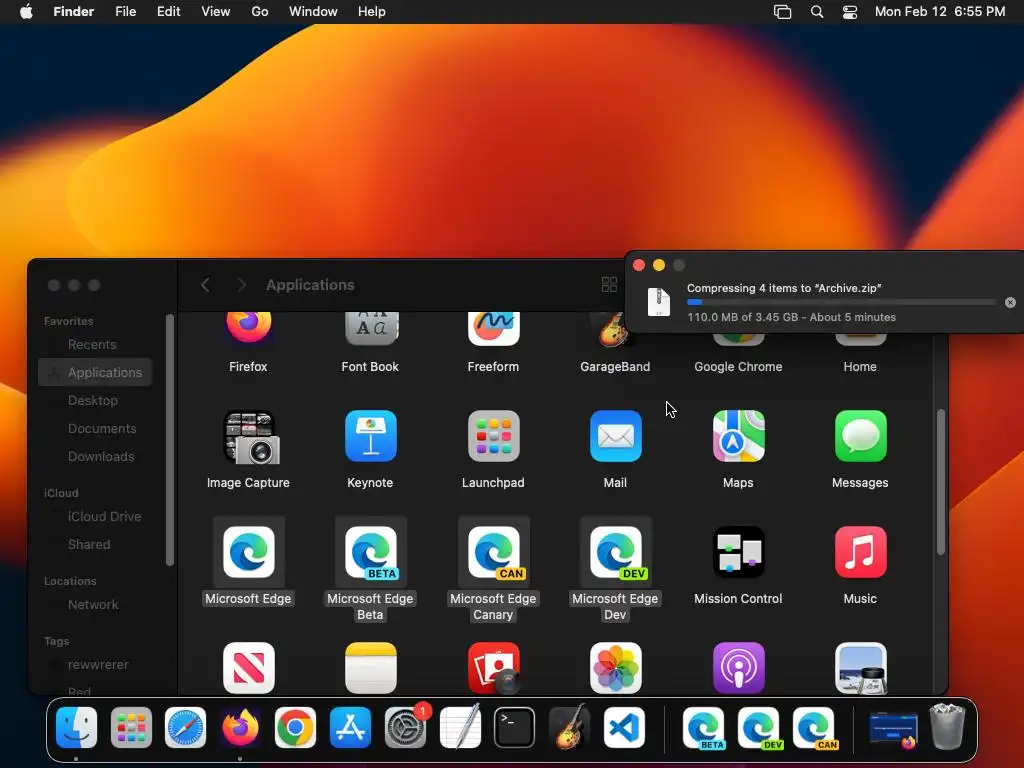Launch Terminal from the Dock
Image resolution: width=1024 pixels, height=768 pixels.
(x=515, y=728)
